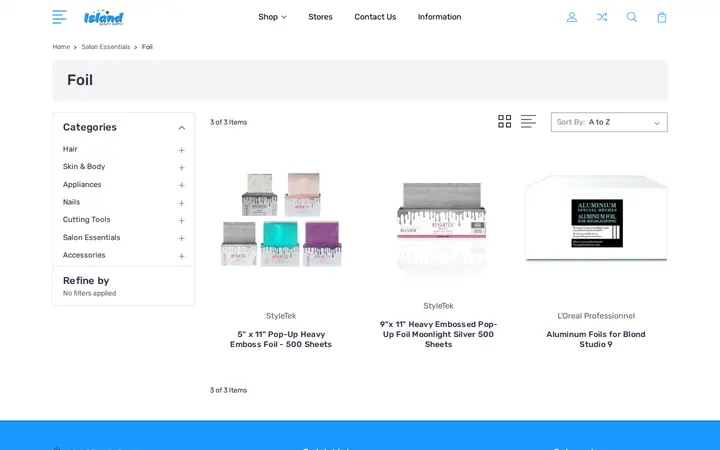Click the L'Oreal Professionnel brand label
Viewport: 720px width, 450px height.
coord(596,316)
